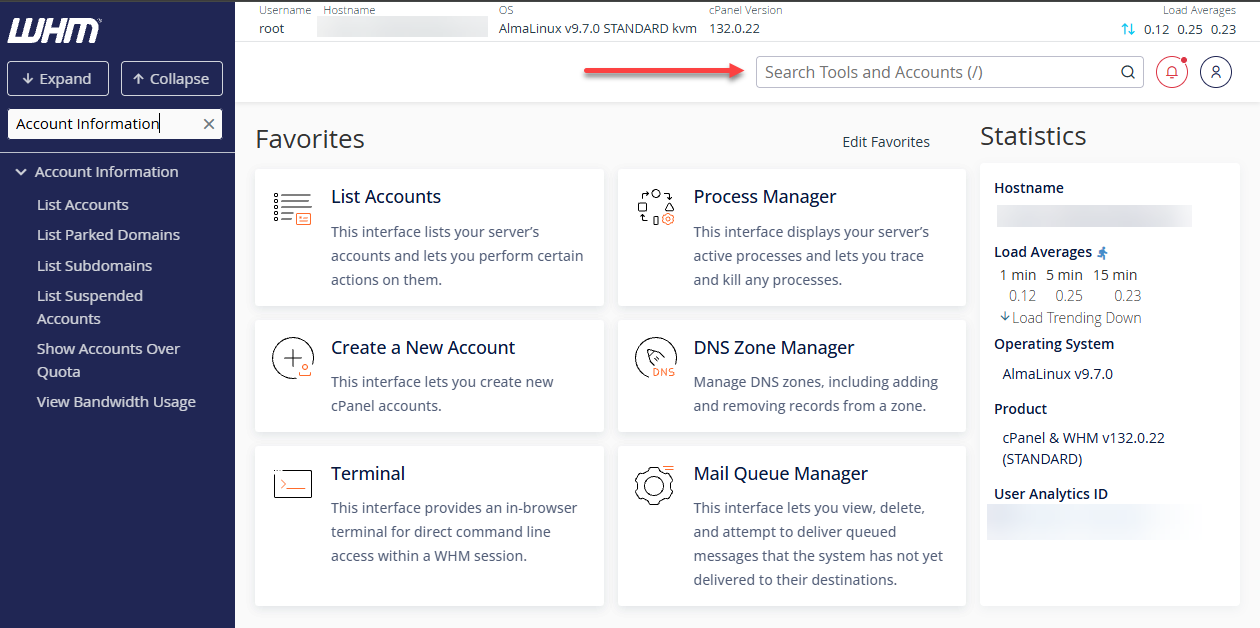Image resolution: width=1260 pixels, height=628 pixels.
Task: Click inside the Search Tools and Accounts field
Action: coord(930,71)
